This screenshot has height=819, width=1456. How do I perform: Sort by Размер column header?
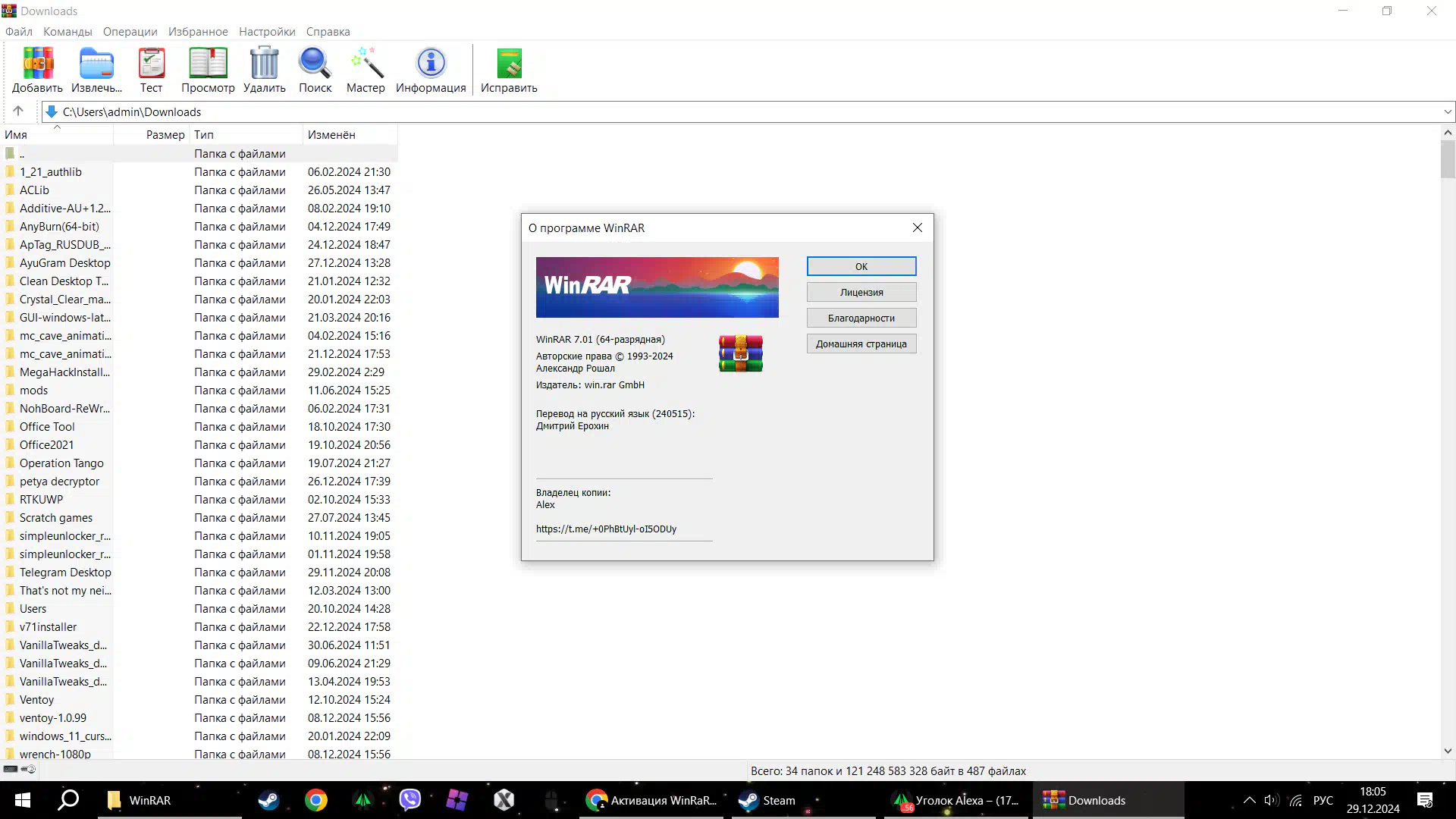(152, 134)
